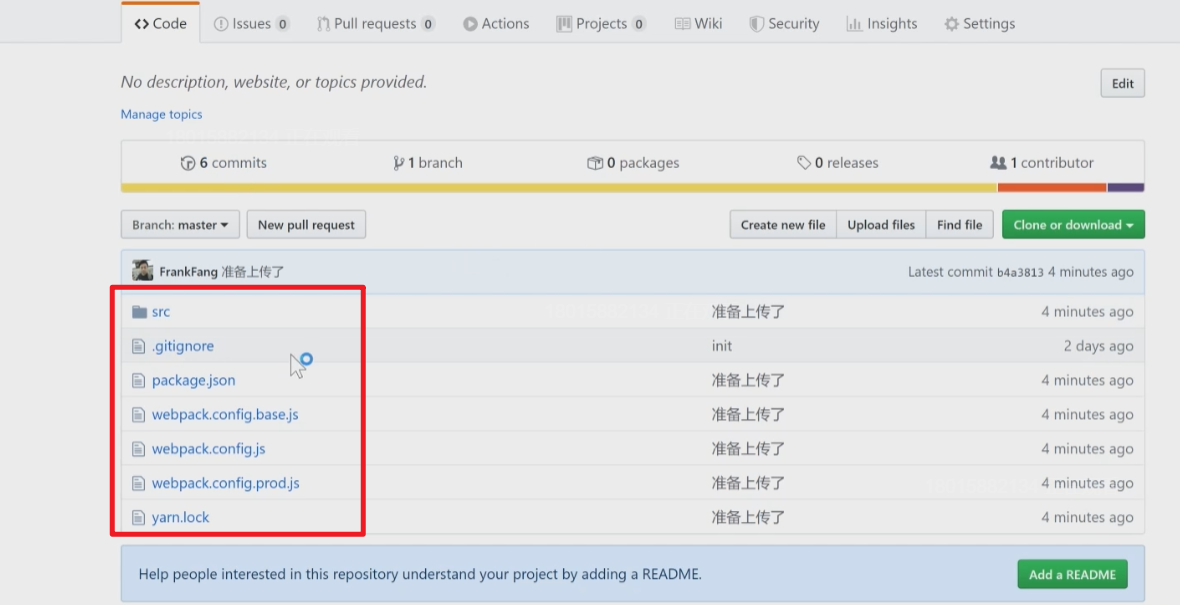Click the Find file button
The height and width of the screenshot is (605, 1180).
[x=960, y=224]
